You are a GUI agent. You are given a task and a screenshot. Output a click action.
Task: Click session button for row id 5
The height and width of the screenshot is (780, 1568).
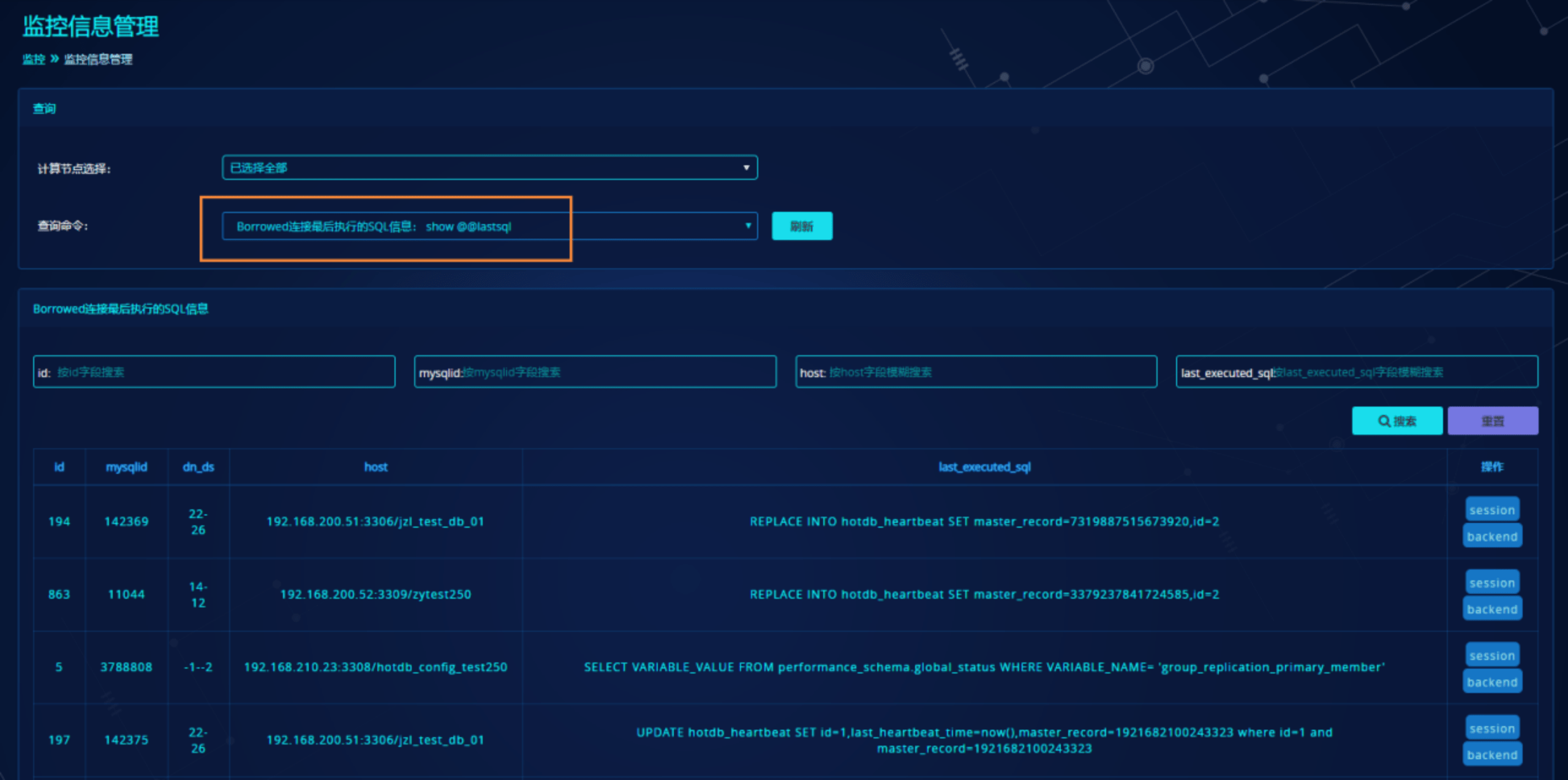tap(1491, 655)
